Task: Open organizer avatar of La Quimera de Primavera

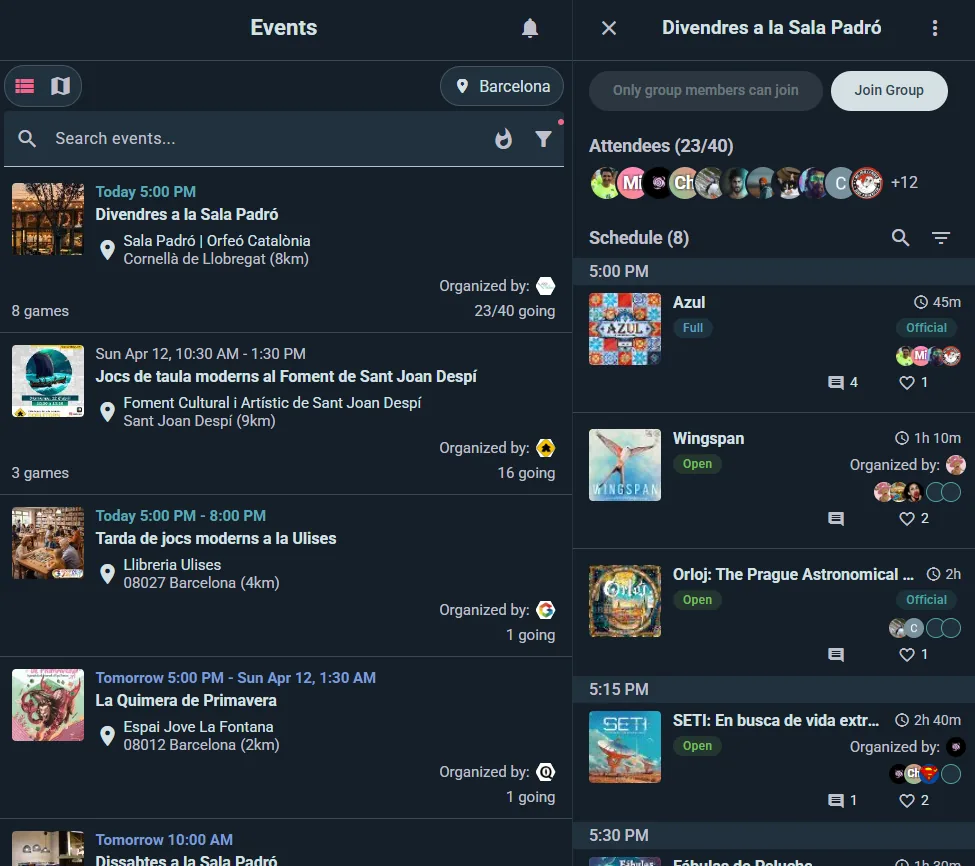Action: [545, 772]
